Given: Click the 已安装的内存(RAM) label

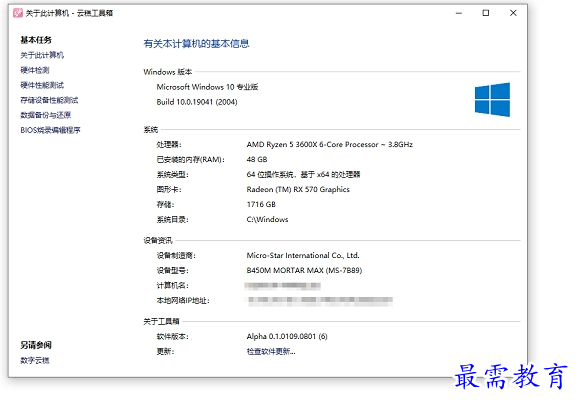Looking at the screenshot, I should tap(190, 159).
